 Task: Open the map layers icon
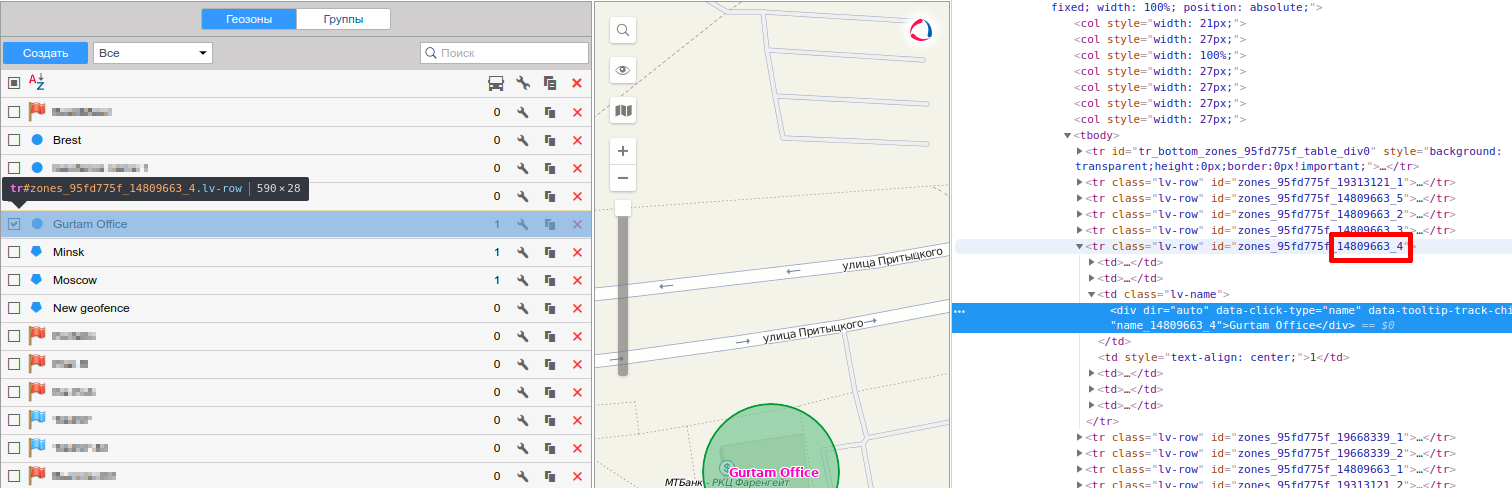pos(623,110)
